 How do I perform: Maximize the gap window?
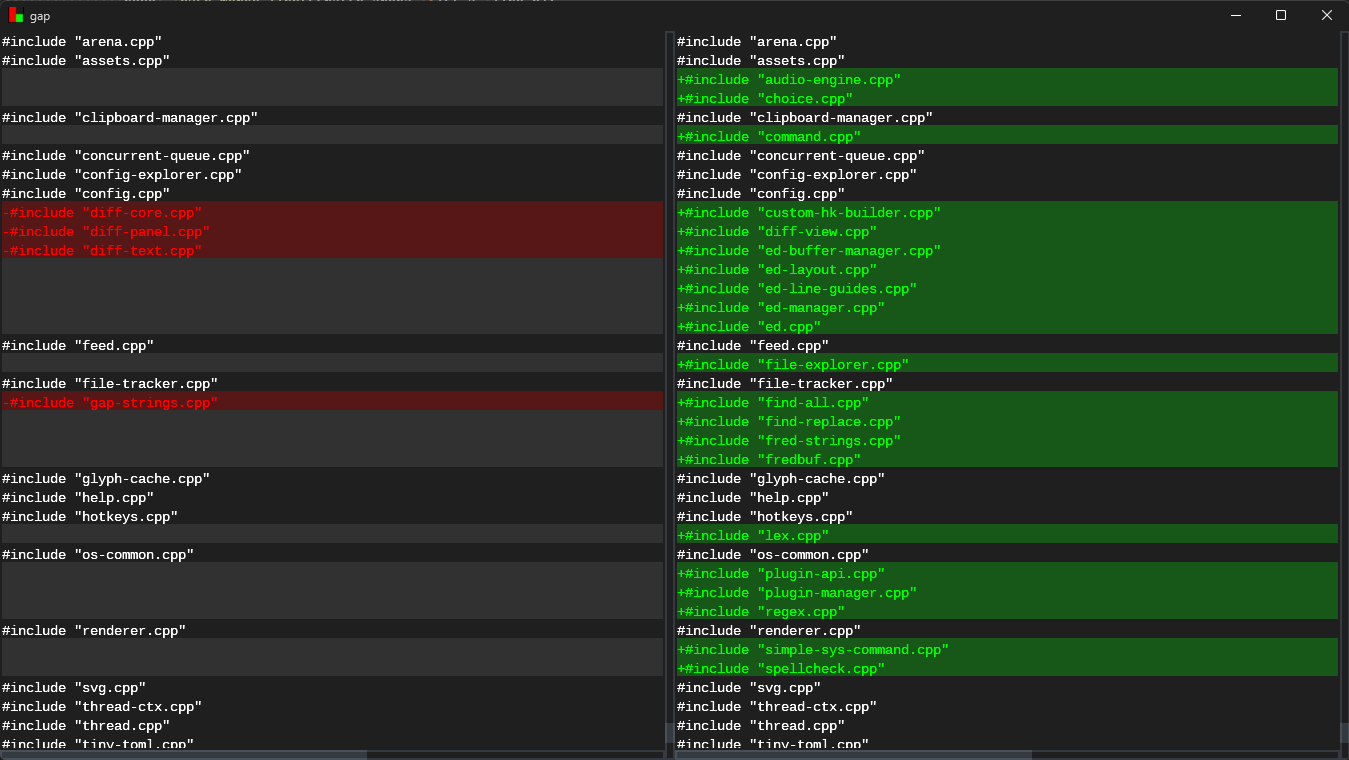click(1281, 15)
